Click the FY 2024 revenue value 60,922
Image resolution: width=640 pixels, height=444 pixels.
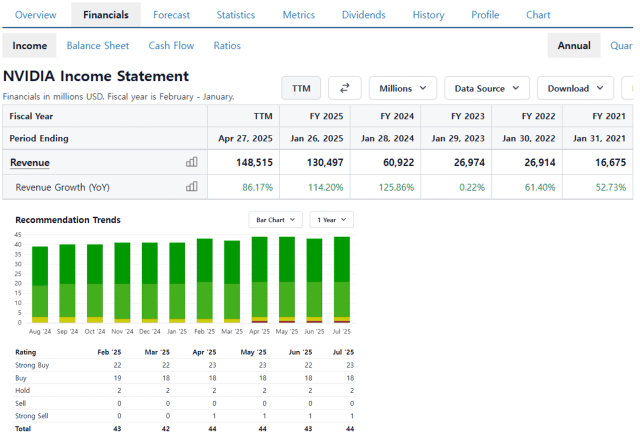(398, 162)
